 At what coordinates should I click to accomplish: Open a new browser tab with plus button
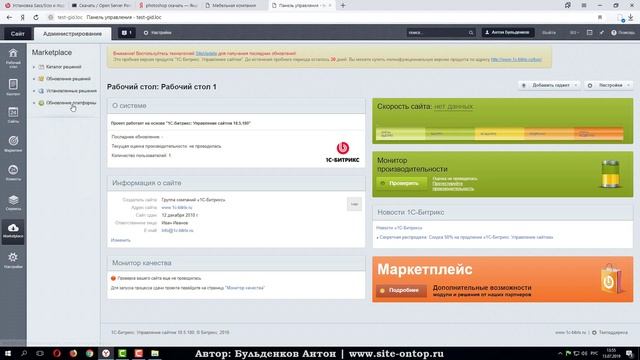click(343, 5)
